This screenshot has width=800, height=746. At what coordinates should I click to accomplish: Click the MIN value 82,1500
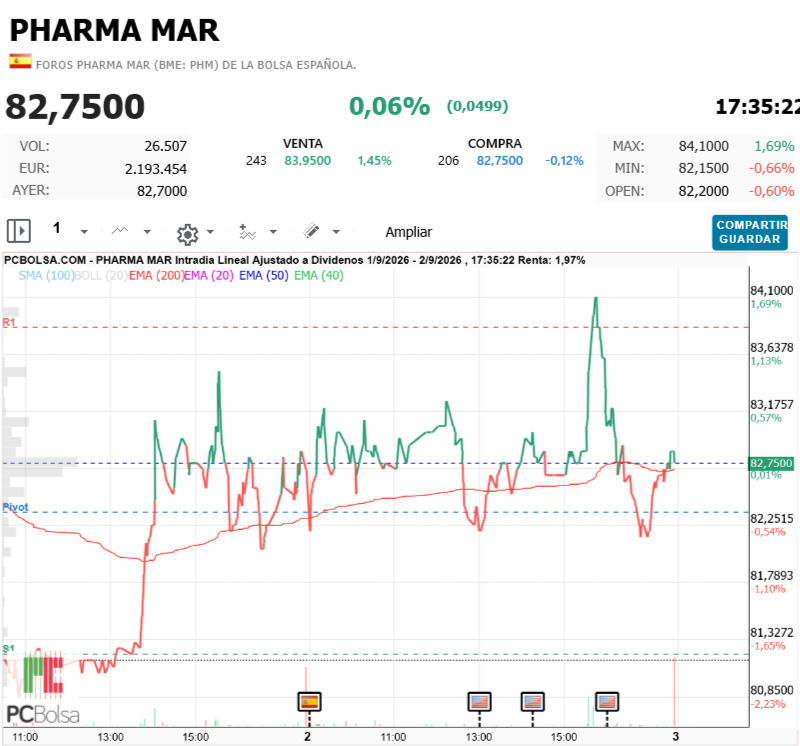[x=704, y=168]
